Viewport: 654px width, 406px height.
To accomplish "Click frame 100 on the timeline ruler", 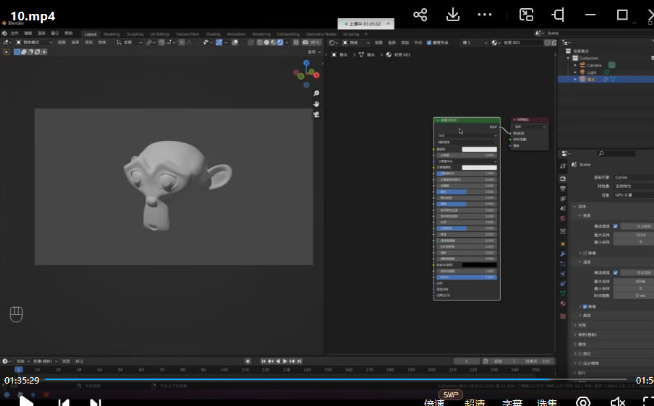I will pyautogui.click(x=224, y=370).
